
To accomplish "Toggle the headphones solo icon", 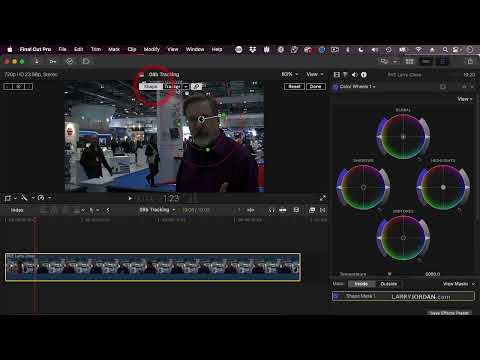I will [x=271, y=210].
